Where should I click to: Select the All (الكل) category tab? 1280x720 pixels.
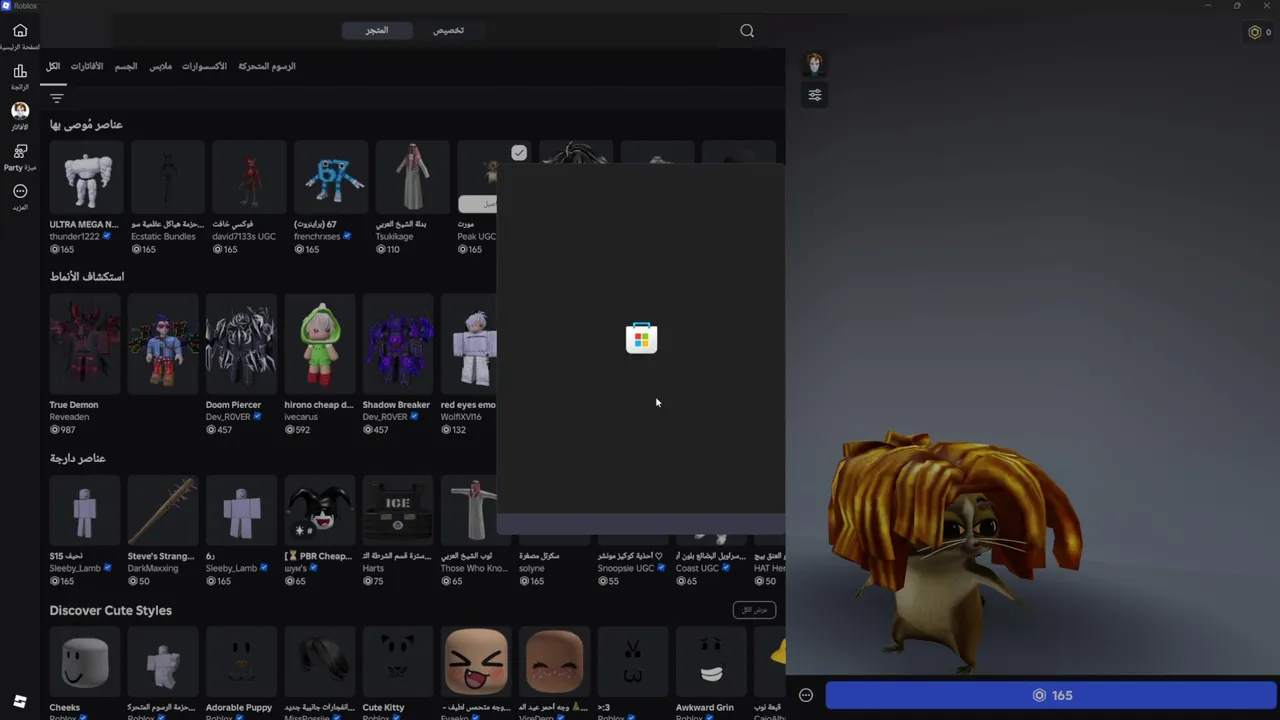[x=53, y=66]
